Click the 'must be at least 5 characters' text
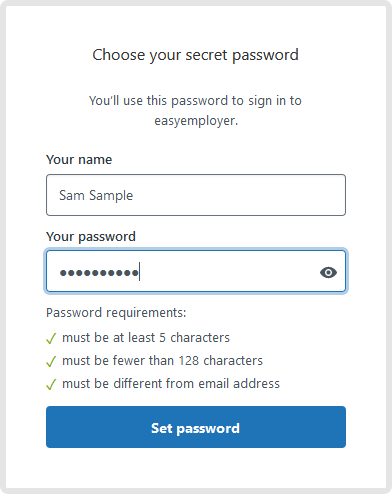392x495 pixels. click(146, 338)
